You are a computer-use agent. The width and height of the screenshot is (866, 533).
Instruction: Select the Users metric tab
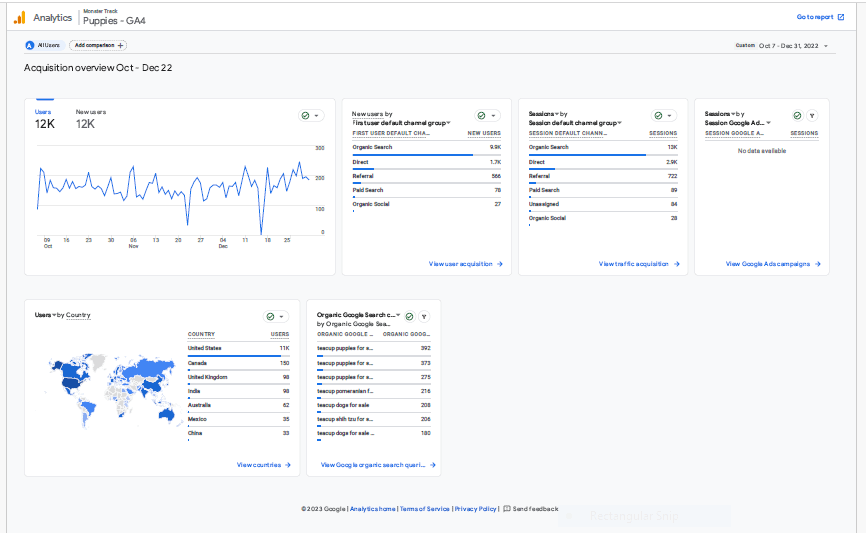tap(44, 119)
